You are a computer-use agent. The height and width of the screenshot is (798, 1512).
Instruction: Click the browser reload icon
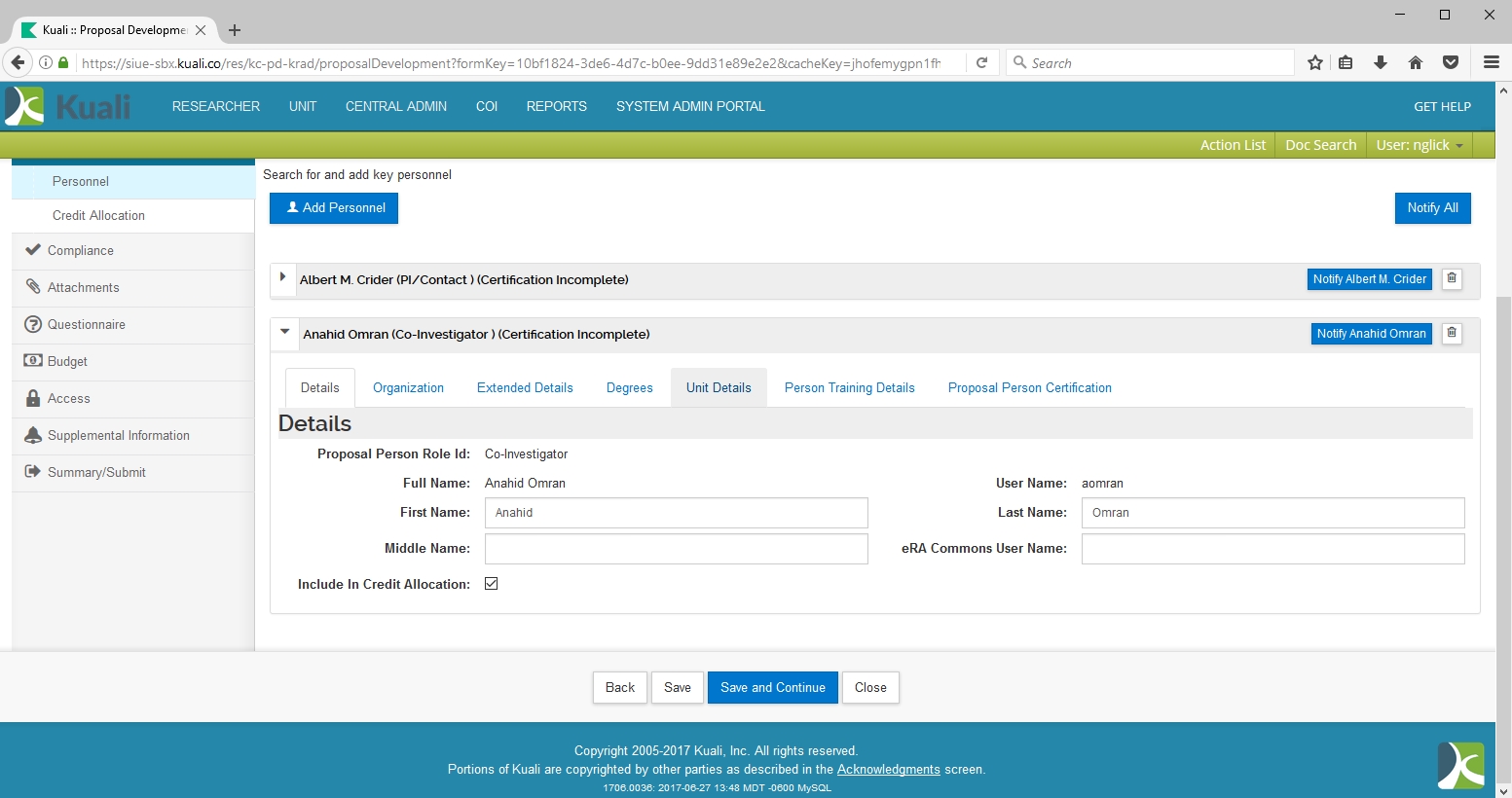982,62
